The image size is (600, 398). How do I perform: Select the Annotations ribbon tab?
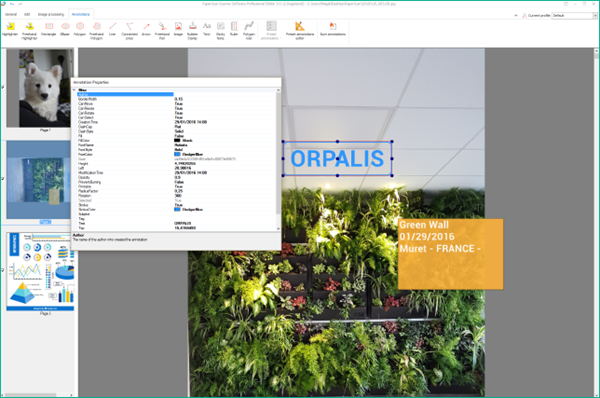tap(81, 14)
